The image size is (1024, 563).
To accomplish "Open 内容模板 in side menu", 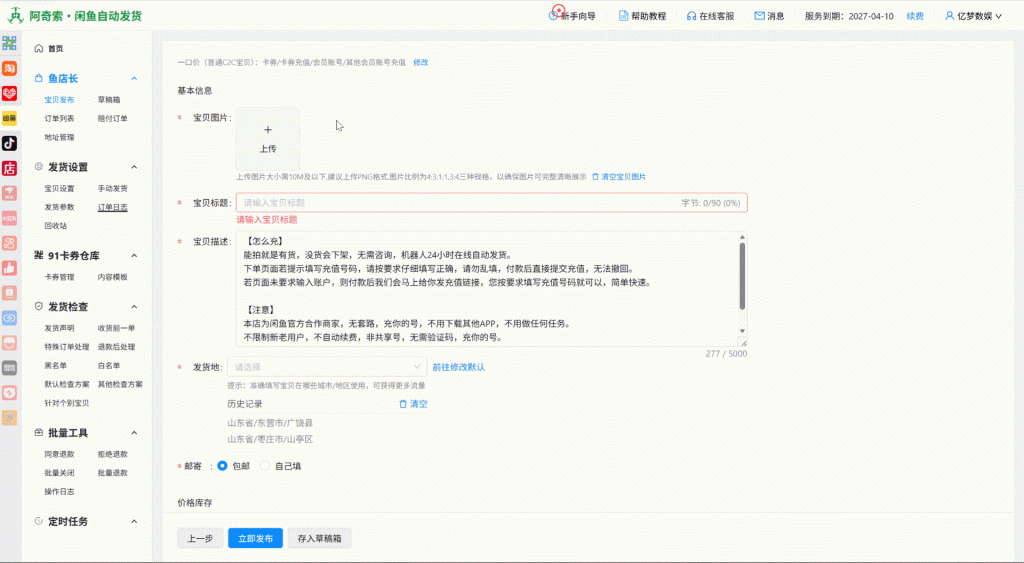I will coord(112,277).
